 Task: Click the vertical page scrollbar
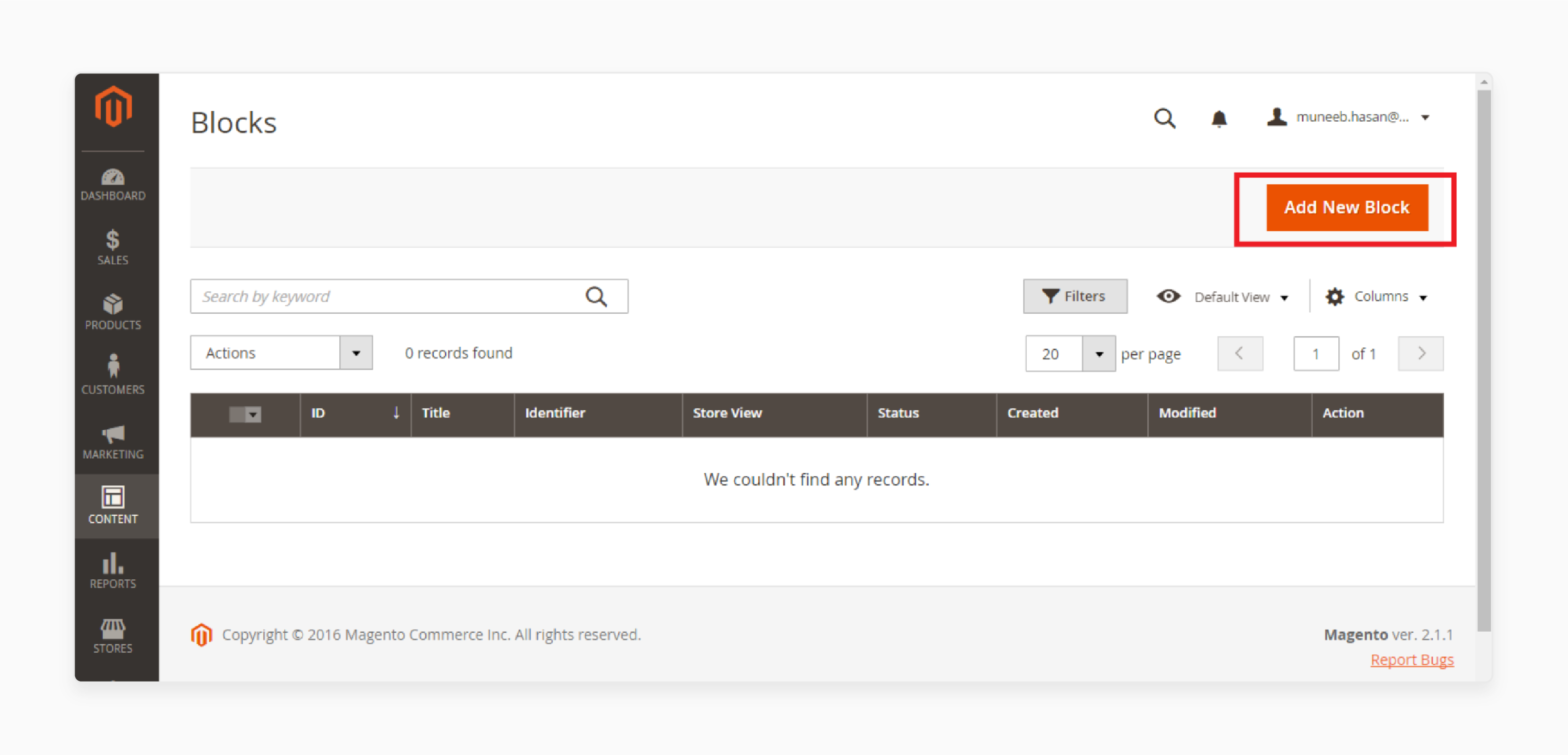click(x=1484, y=360)
